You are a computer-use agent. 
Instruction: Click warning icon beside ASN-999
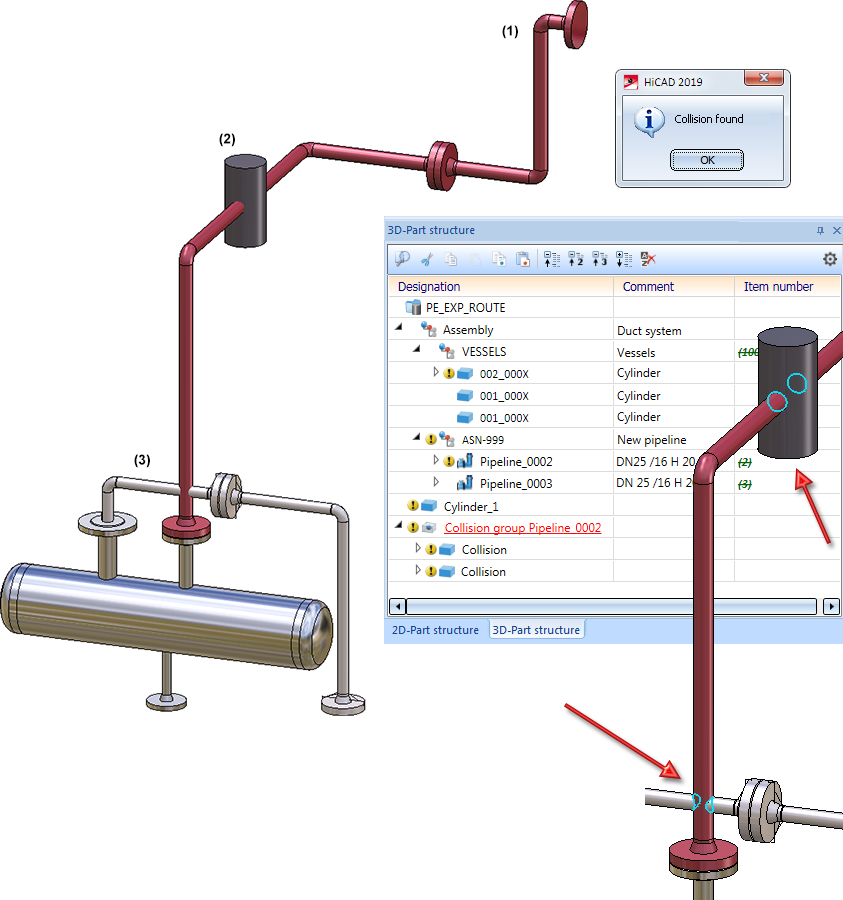click(431, 440)
